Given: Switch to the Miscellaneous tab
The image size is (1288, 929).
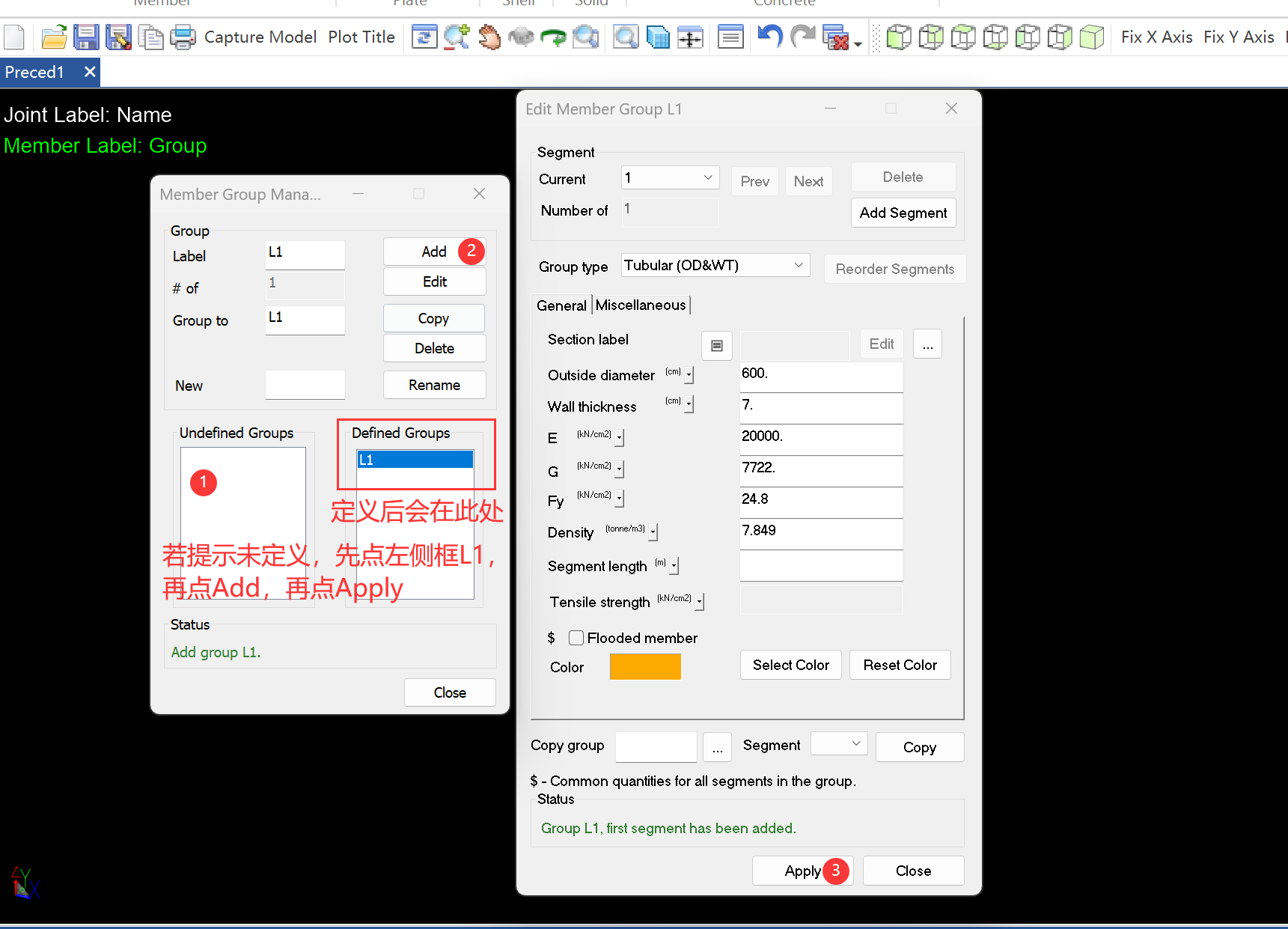Looking at the screenshot, I should 641,305.
